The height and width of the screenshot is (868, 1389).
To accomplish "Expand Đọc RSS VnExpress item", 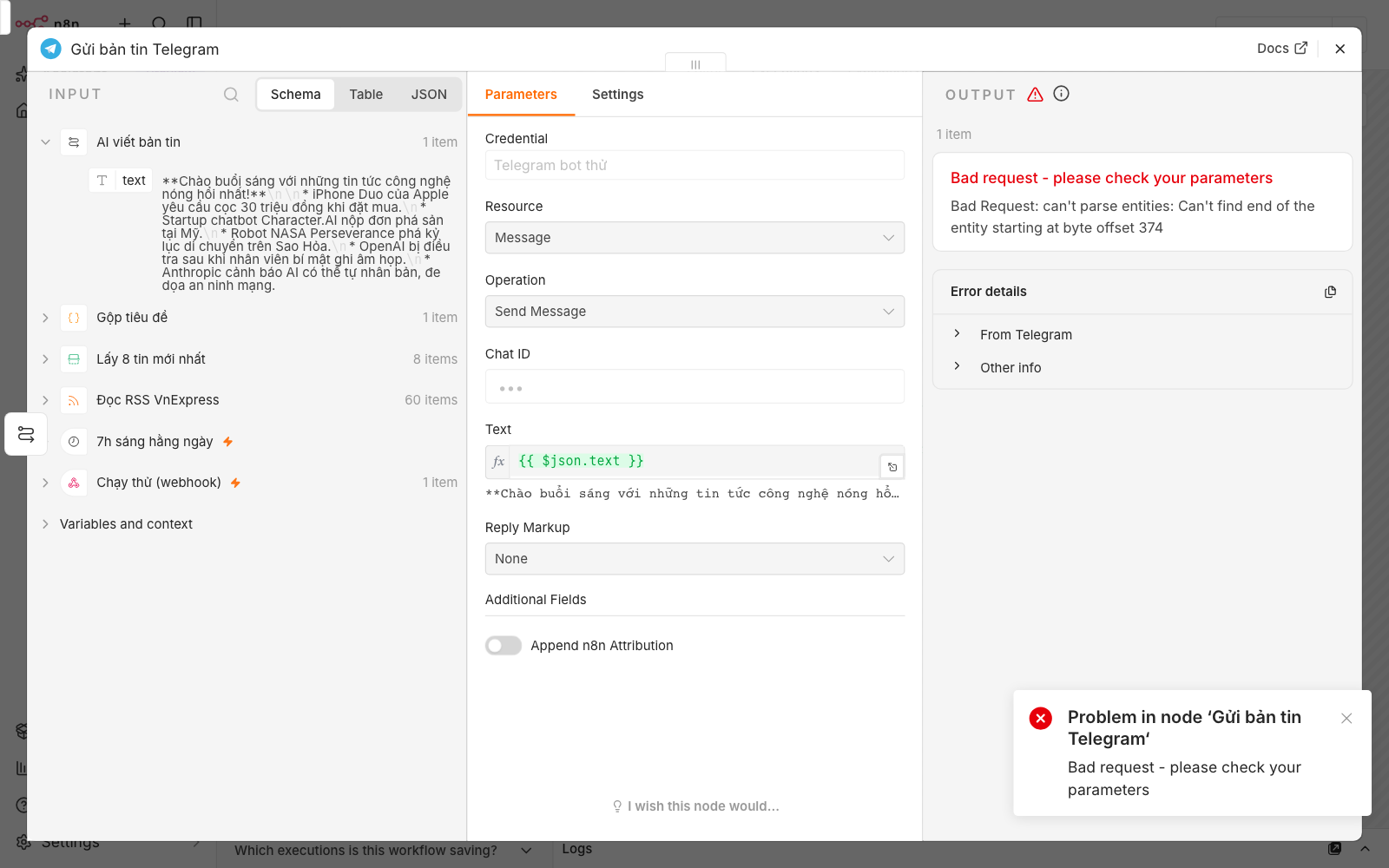I will click(45, 400).
